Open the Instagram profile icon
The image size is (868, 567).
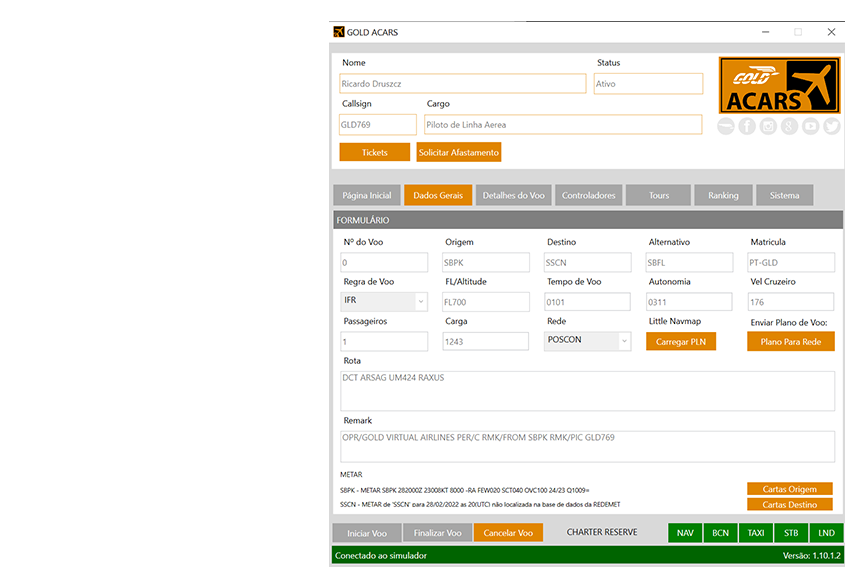pos(768,126)
